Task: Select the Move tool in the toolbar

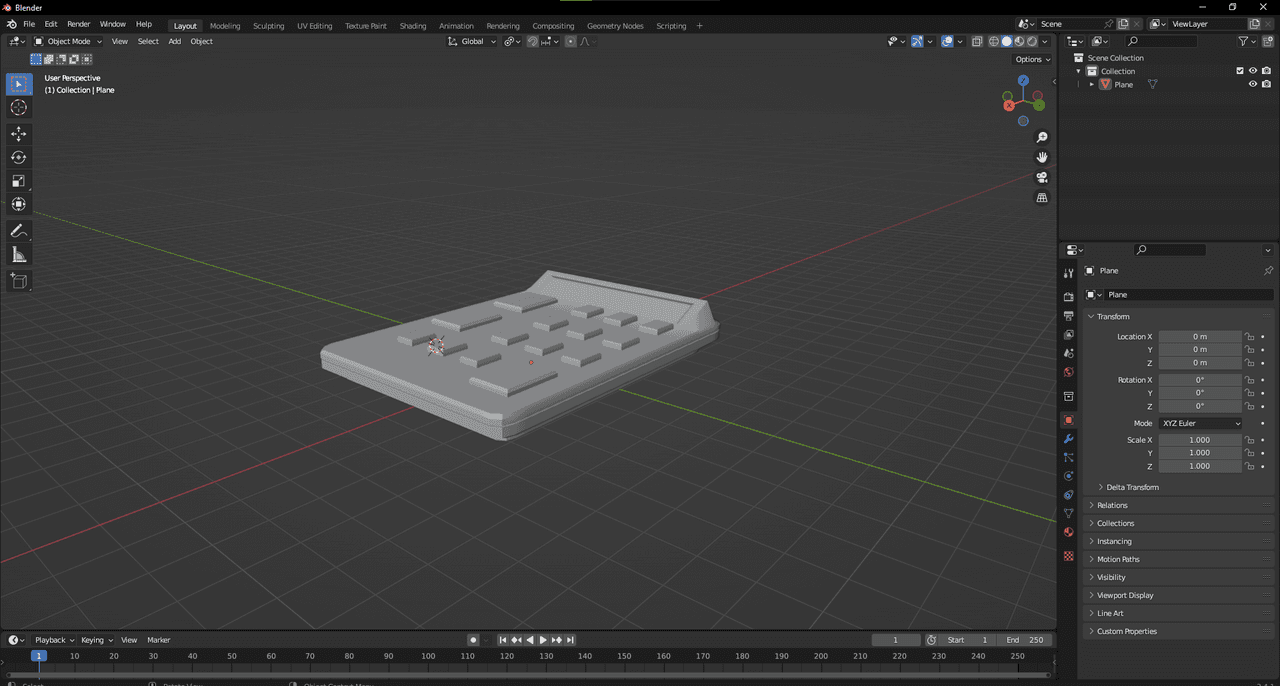Action: tap(19, 134)
